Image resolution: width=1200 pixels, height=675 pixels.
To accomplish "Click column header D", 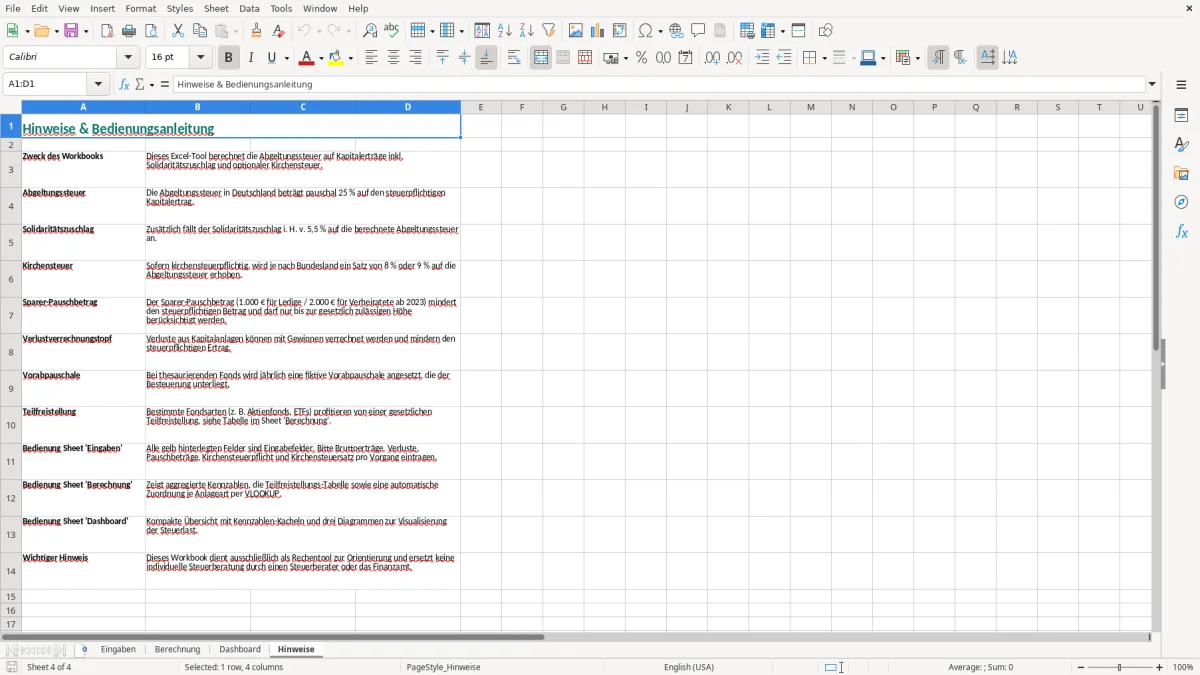I will coord(408,107).
